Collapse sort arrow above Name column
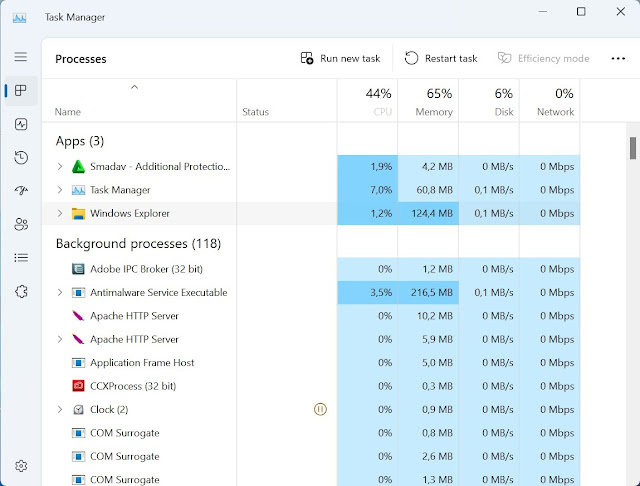The height and width of the screenshot is (486, 640). [x=134, y=87]
